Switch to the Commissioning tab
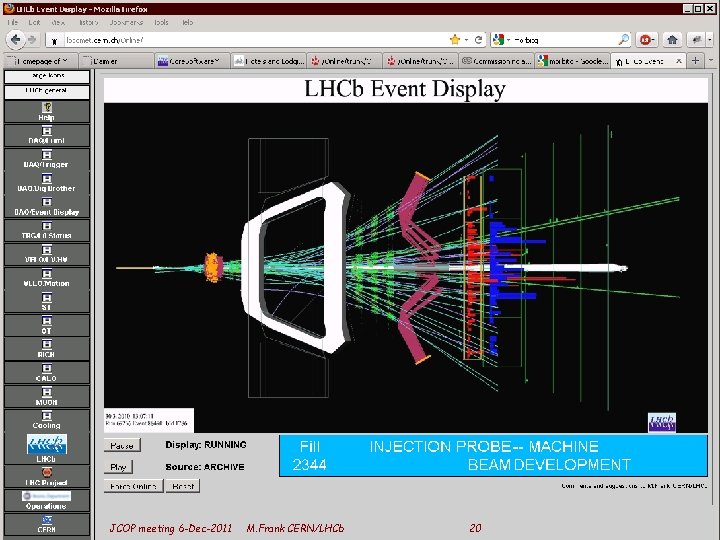Image resolution: width=720 pixels, height=540 pixels. [497, 61]
